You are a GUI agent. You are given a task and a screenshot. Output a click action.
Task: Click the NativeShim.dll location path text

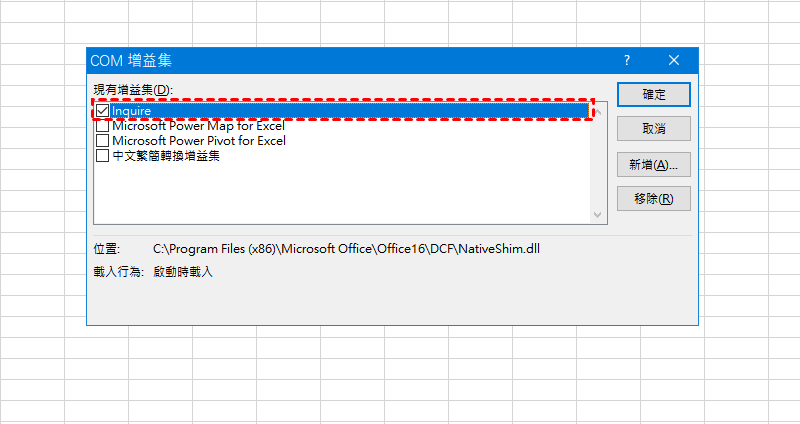tap(346, 249)
